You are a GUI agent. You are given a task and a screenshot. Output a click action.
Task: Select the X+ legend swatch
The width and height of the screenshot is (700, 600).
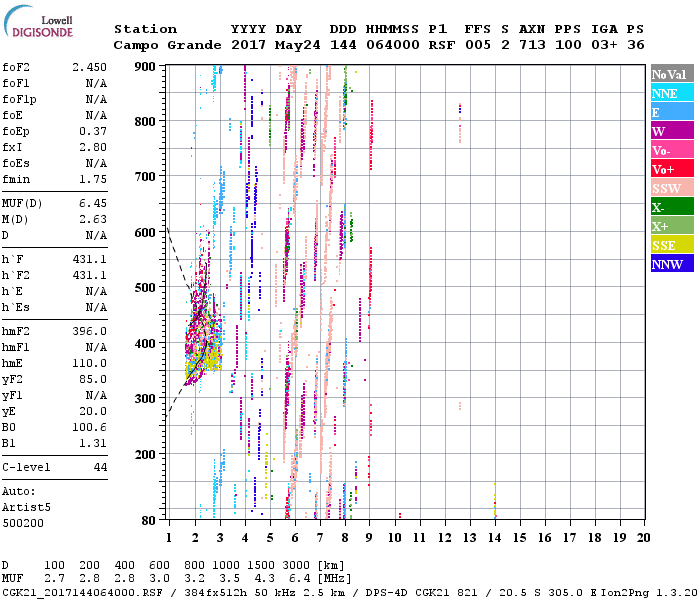pyautogui.click(x=672, y=225)
